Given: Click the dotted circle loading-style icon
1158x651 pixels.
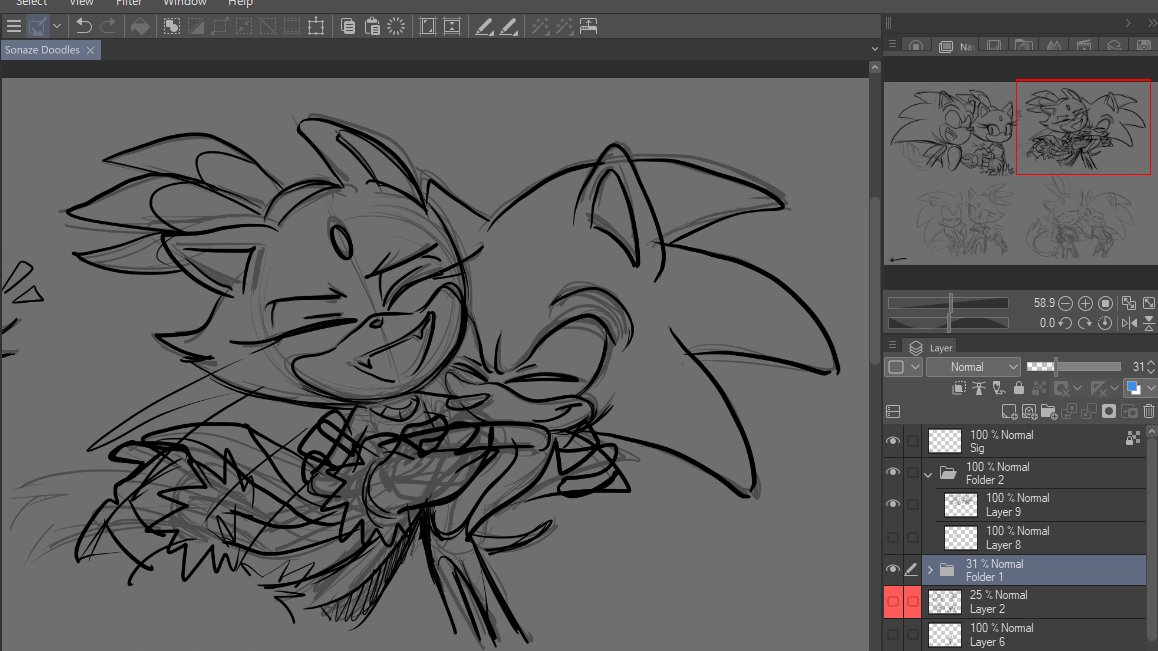Looking at the screenshot, I should (x=396, y=27).
